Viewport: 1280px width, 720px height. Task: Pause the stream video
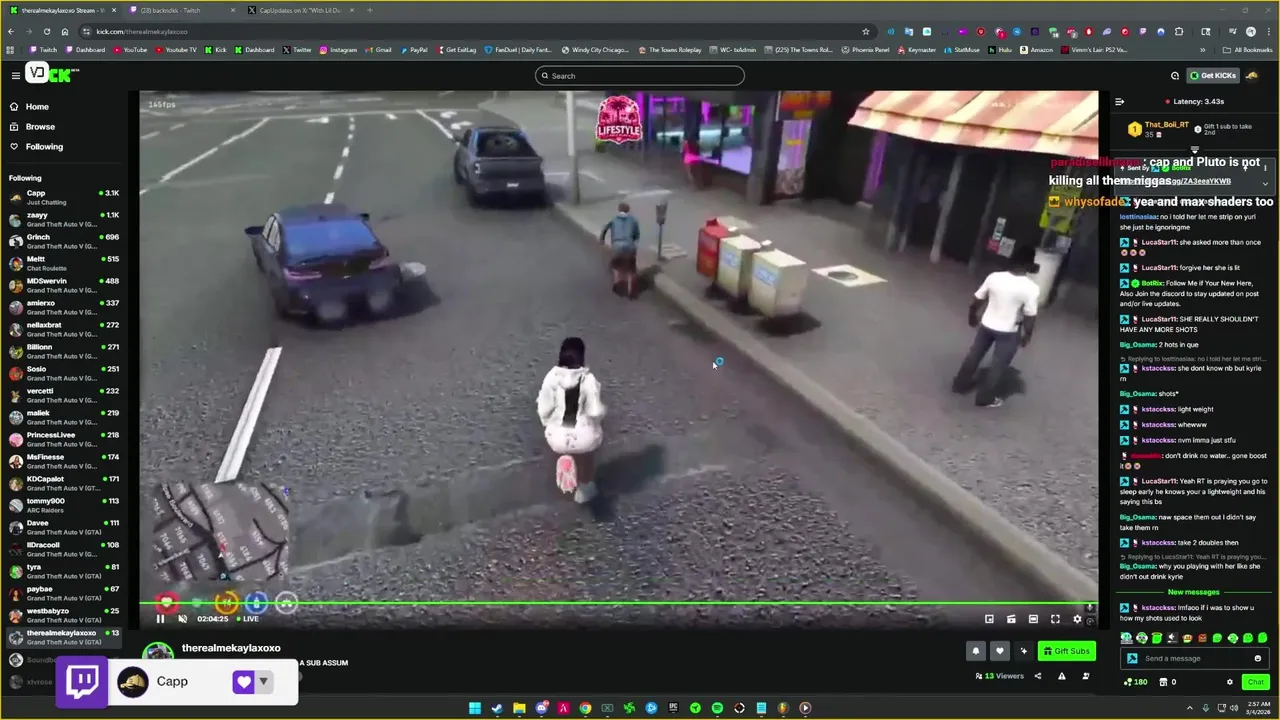pyautogui.click(x=160, y=619)
